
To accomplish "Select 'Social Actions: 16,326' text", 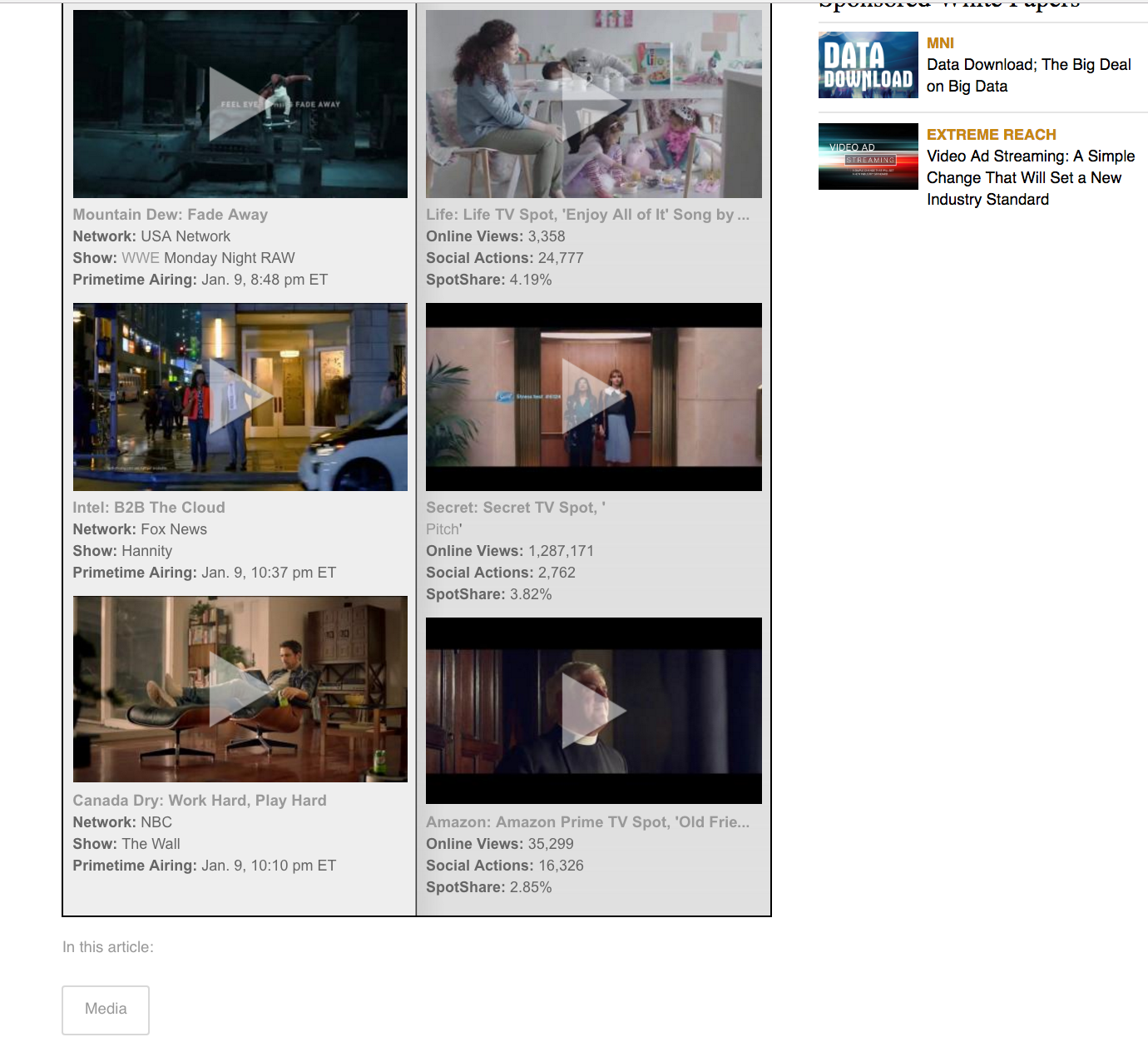I will 505,866.
